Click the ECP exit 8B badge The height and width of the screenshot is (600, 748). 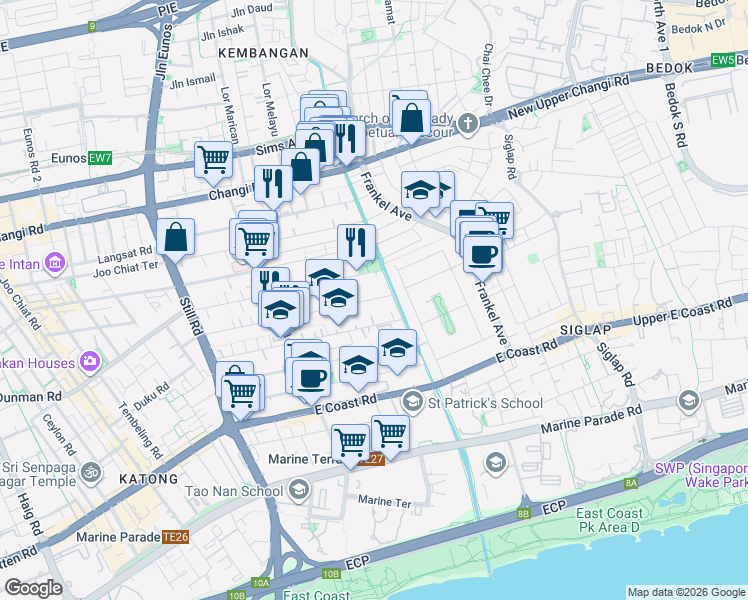pyautogui.click(x=523, y=514)
